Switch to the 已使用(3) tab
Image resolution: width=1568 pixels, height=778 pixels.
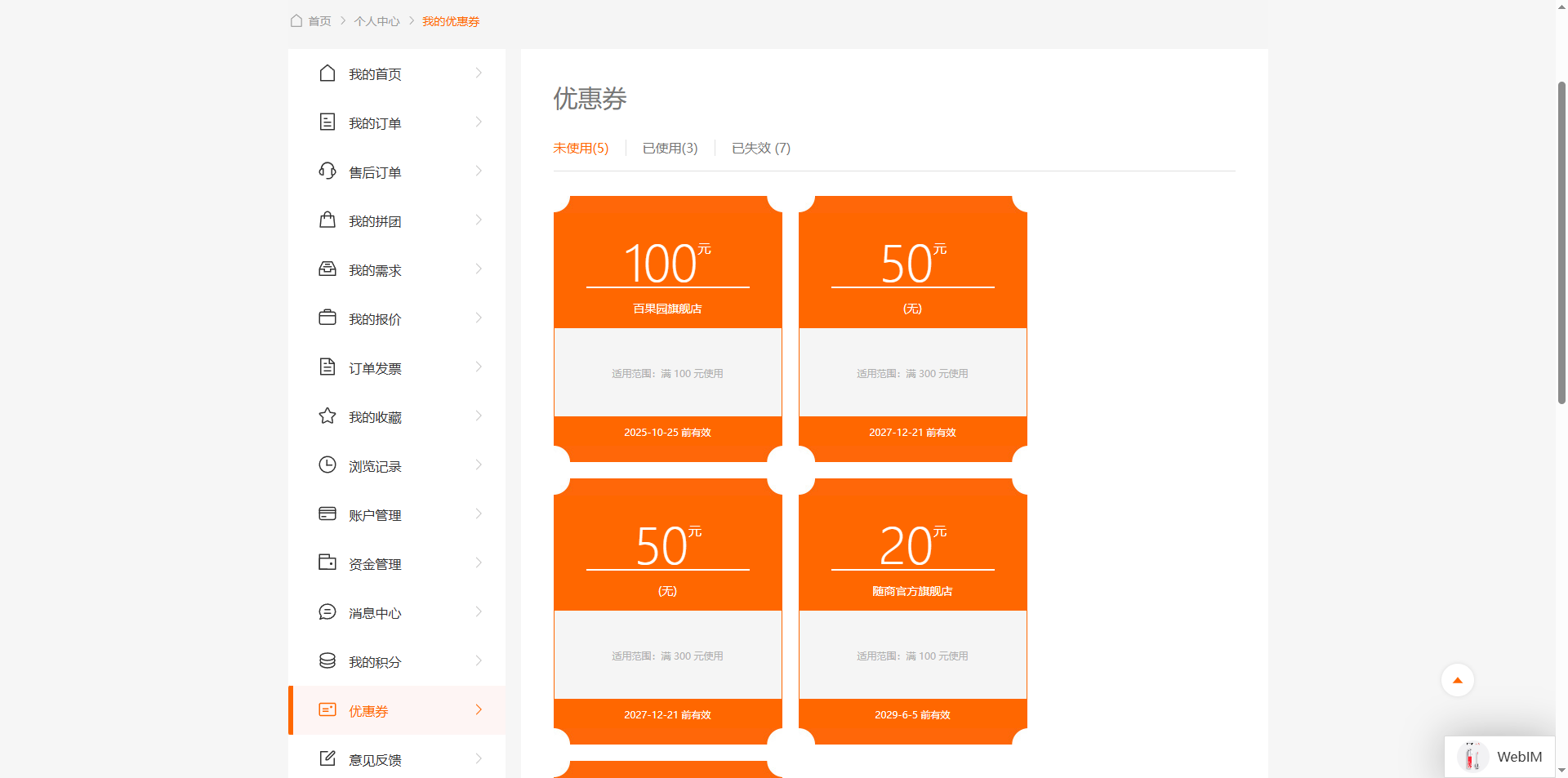(670, 148)
